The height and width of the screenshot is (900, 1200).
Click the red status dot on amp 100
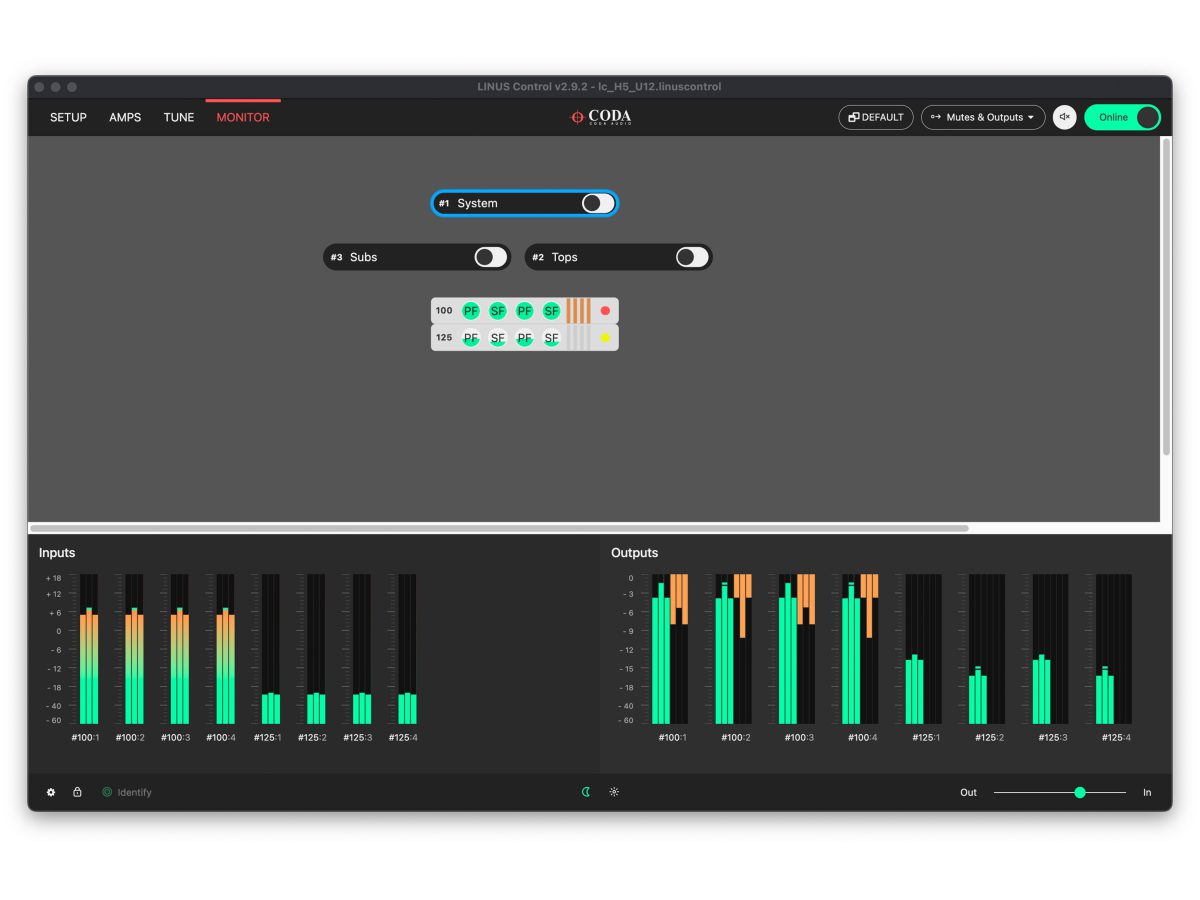pos(605,311)
